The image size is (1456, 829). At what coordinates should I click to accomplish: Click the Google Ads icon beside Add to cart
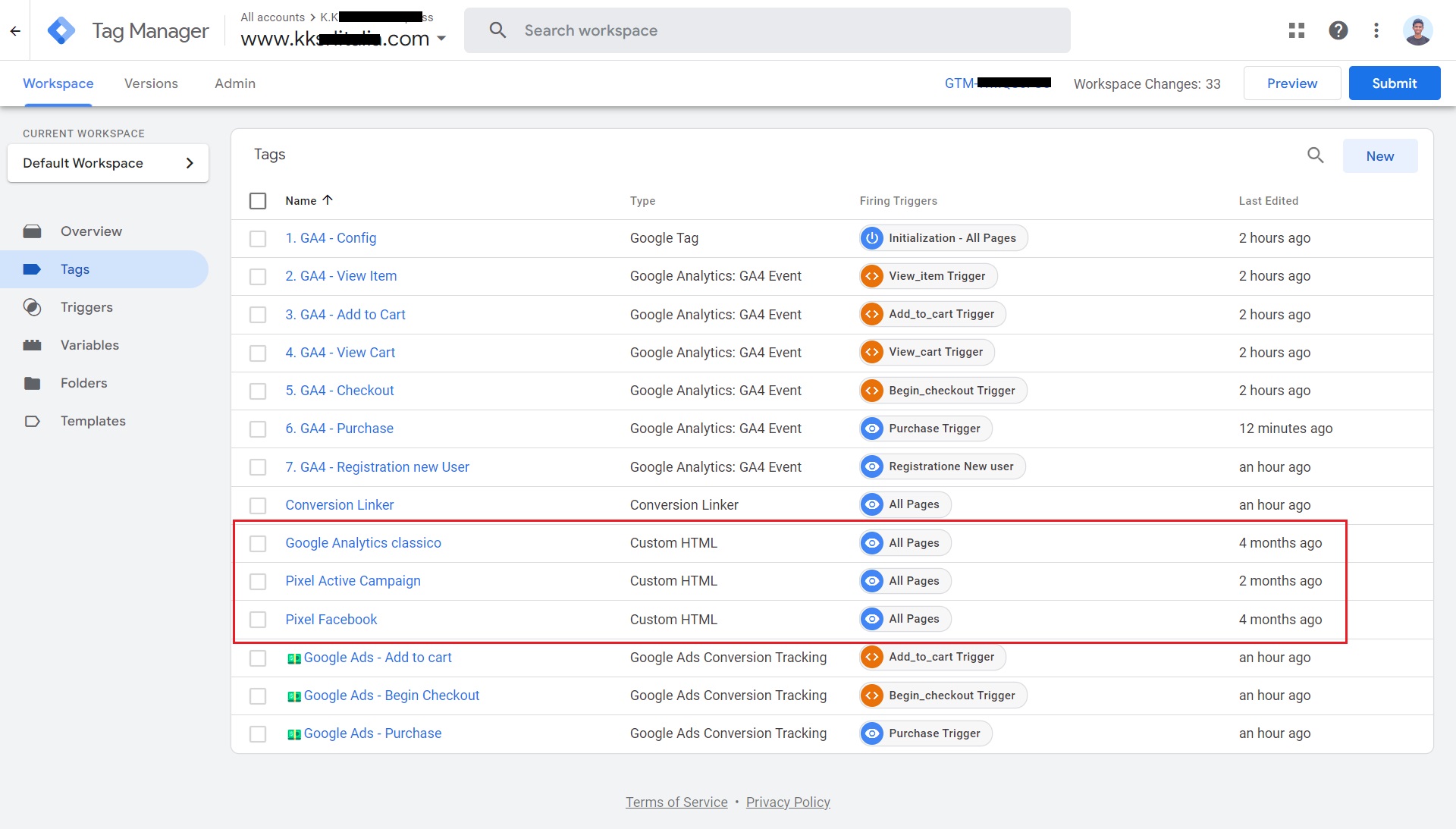294,658
